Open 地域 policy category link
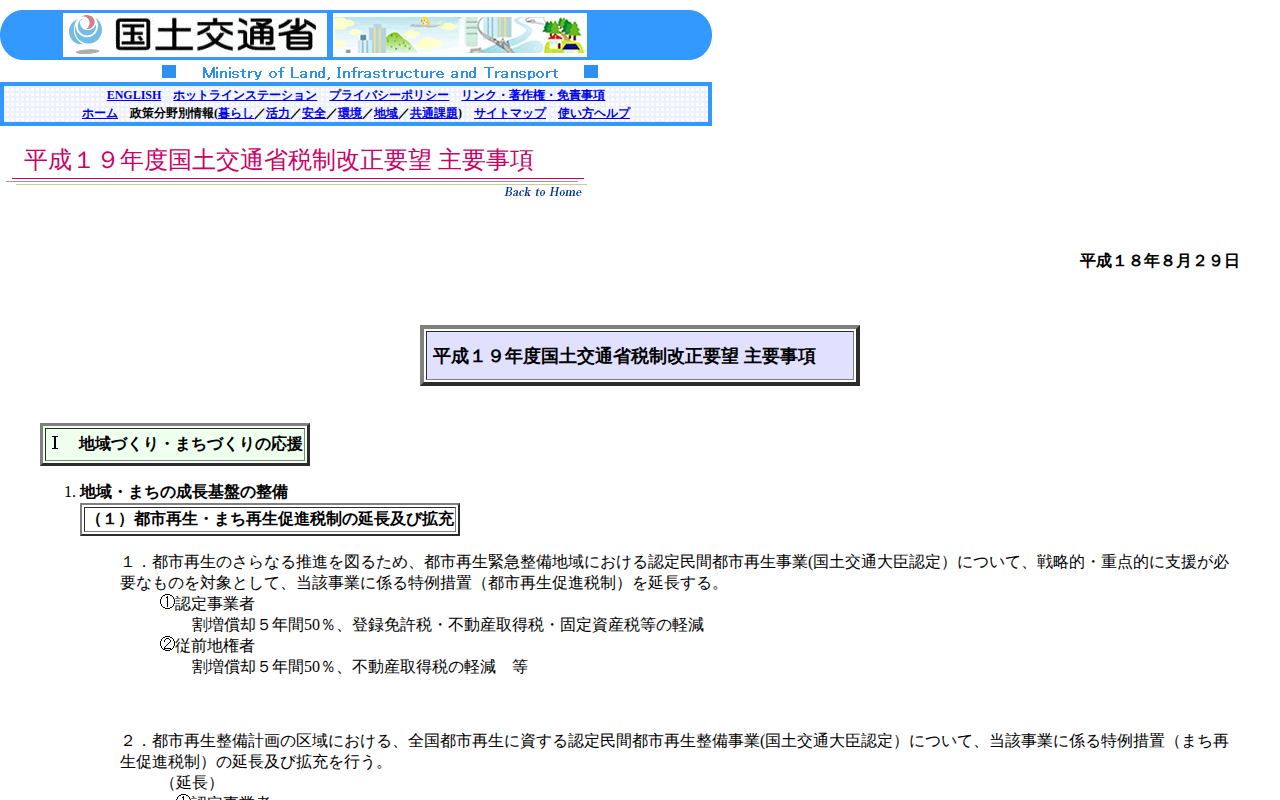This screenshot has width=1280, height=800. click(386, 113)
